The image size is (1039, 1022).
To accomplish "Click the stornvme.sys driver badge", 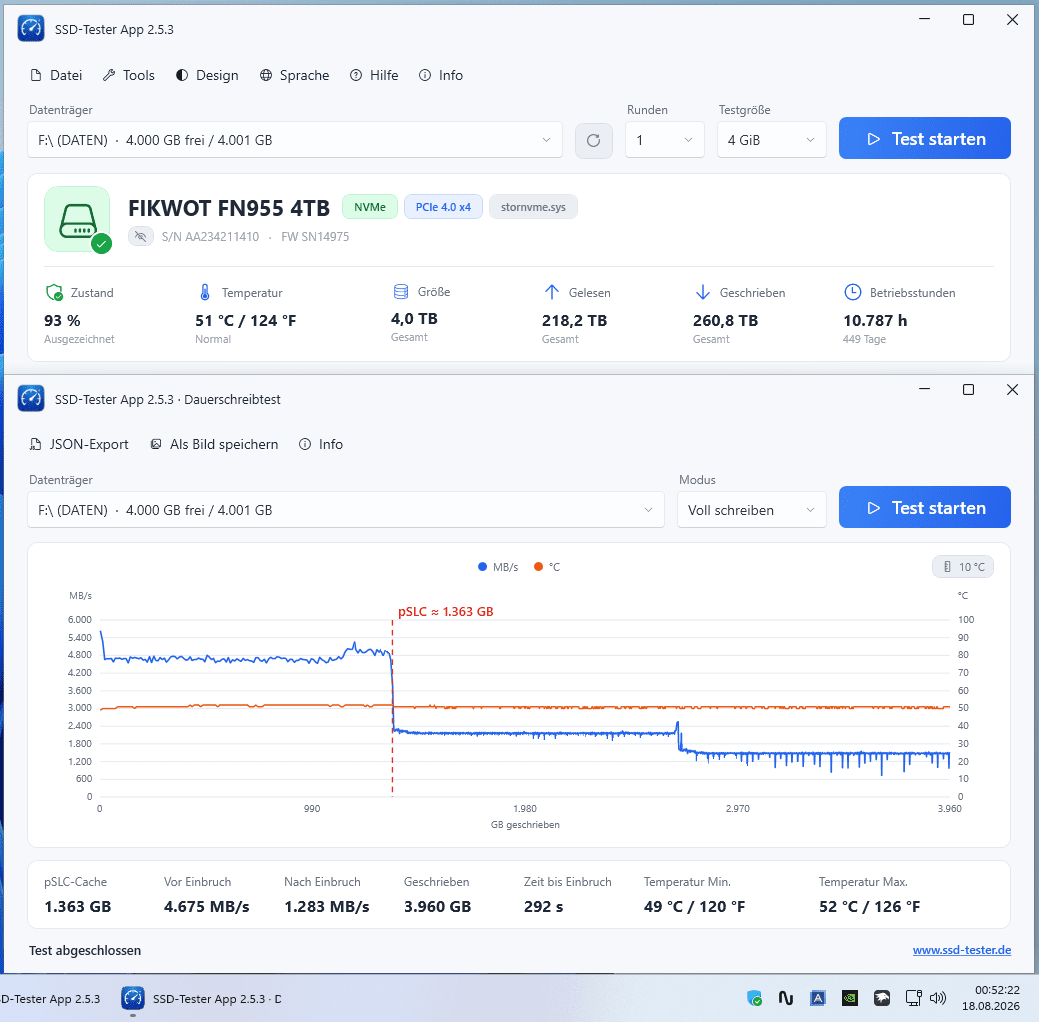I will point(533,207).
